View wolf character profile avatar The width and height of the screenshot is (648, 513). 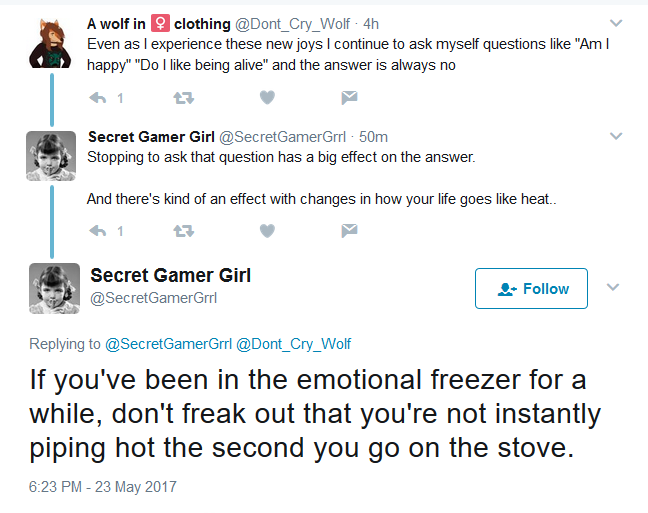(50, 43)
